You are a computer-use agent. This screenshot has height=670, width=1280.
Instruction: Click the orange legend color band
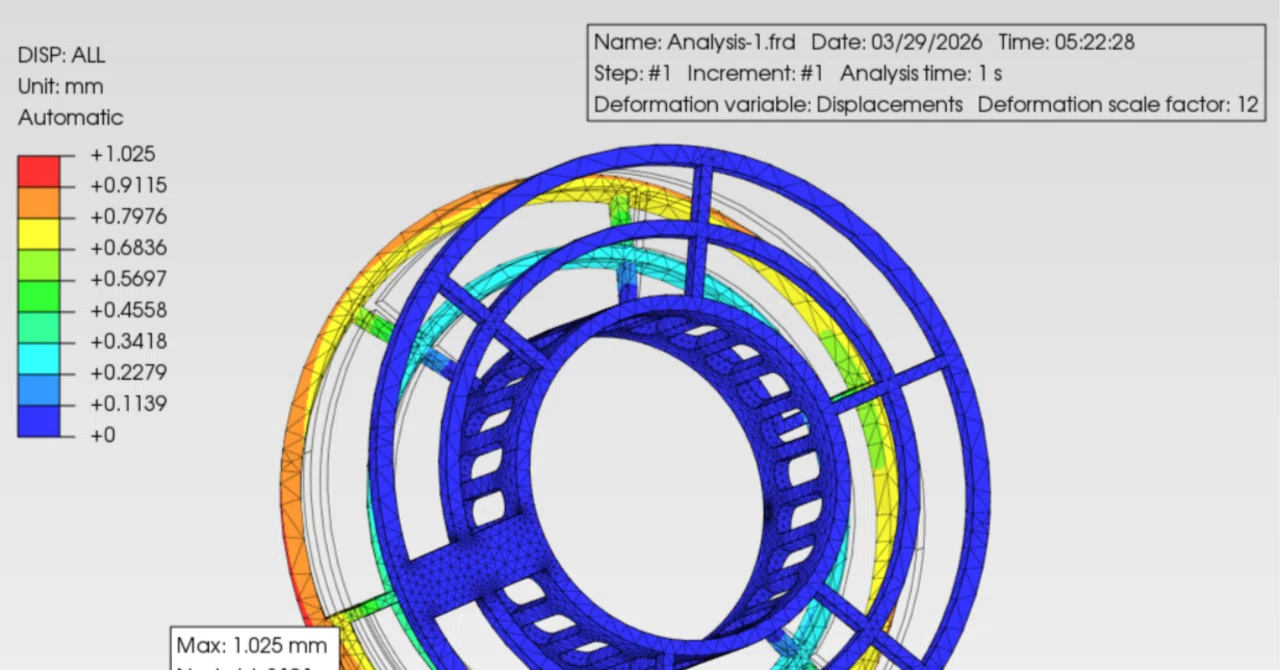[39, 201]
